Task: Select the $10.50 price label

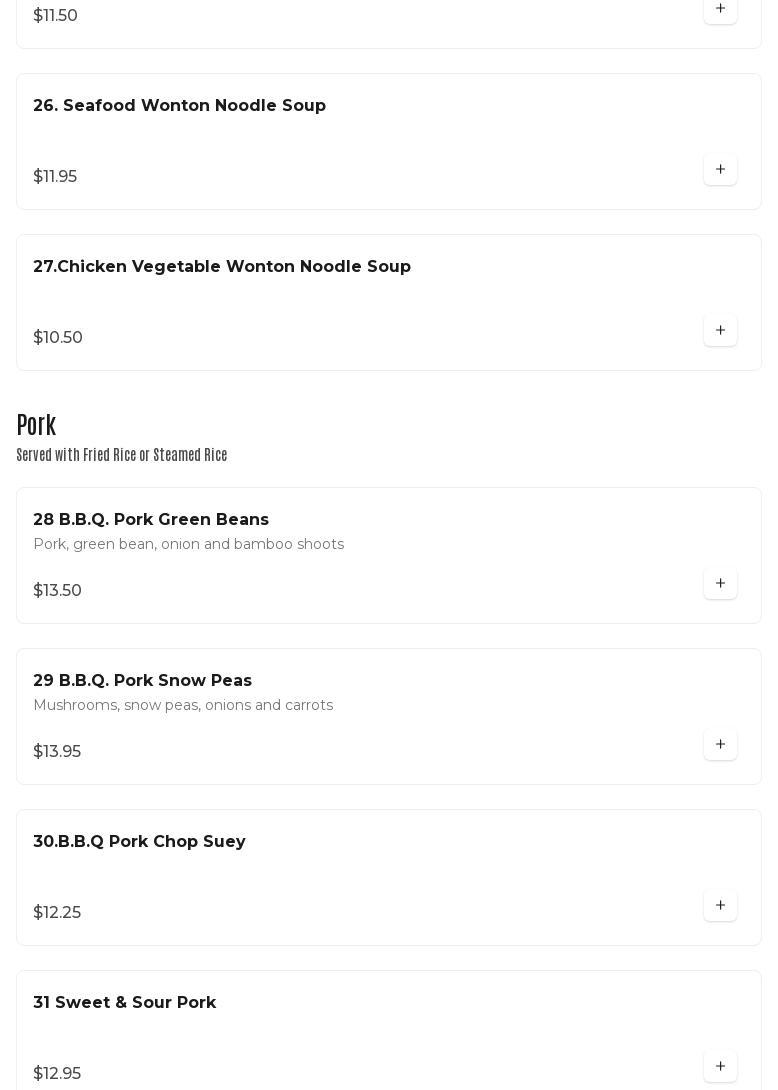Action: click(58, 338)
